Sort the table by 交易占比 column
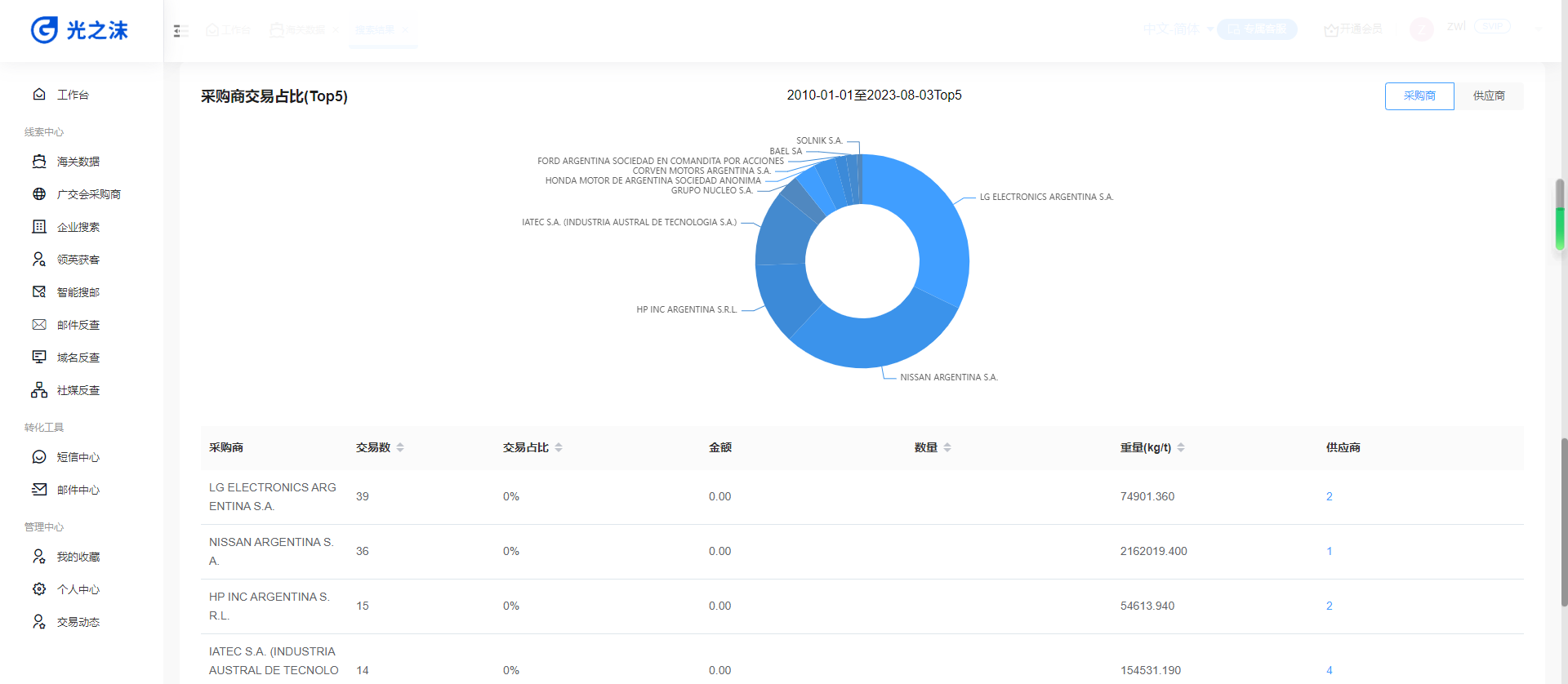Viewport: 1568px width, 684px height. pyautogui.click(x=558, y=447)
